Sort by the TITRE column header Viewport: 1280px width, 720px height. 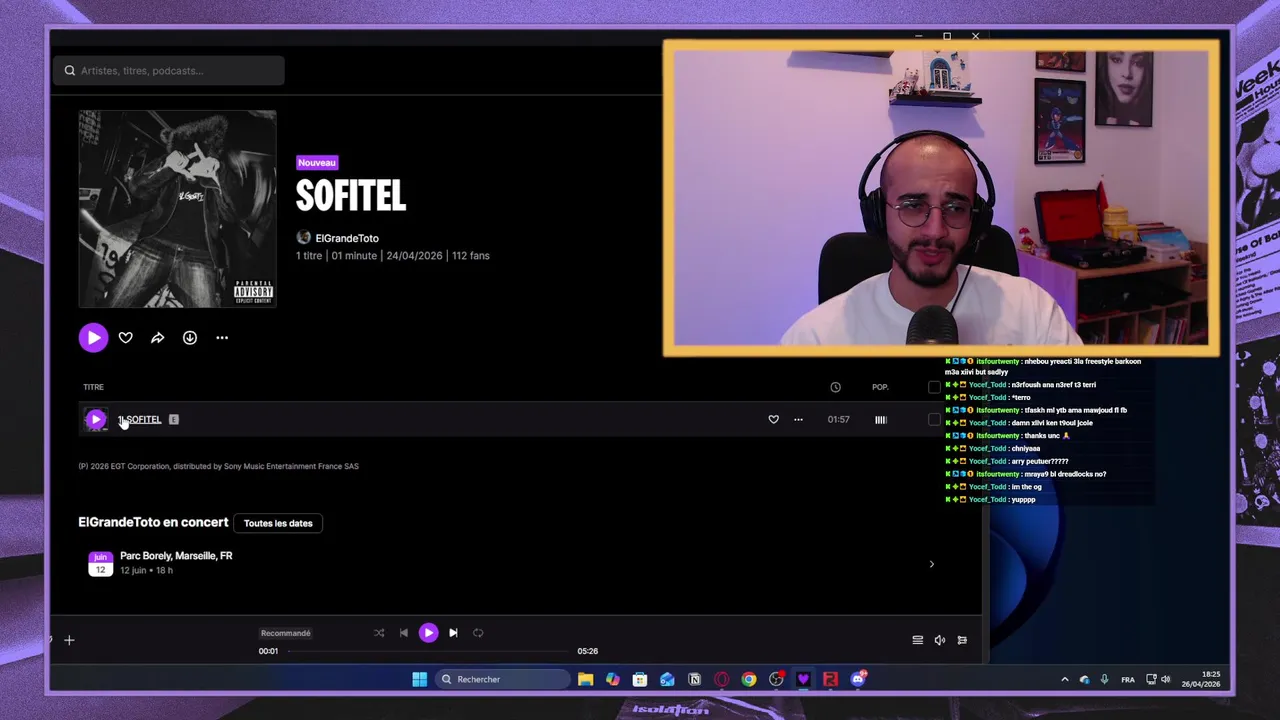pos(93,387)
